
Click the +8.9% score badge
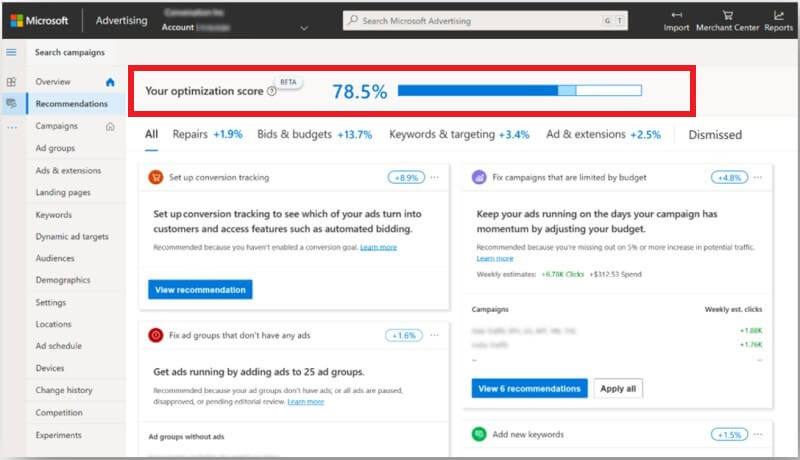[x=406, y=177]
